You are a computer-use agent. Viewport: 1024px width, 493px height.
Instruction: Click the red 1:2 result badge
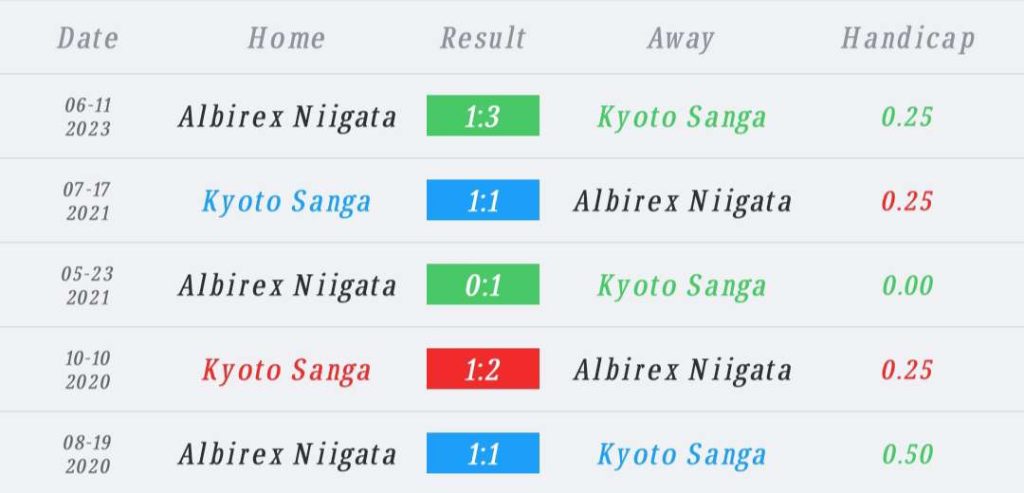tap(483, 368)
